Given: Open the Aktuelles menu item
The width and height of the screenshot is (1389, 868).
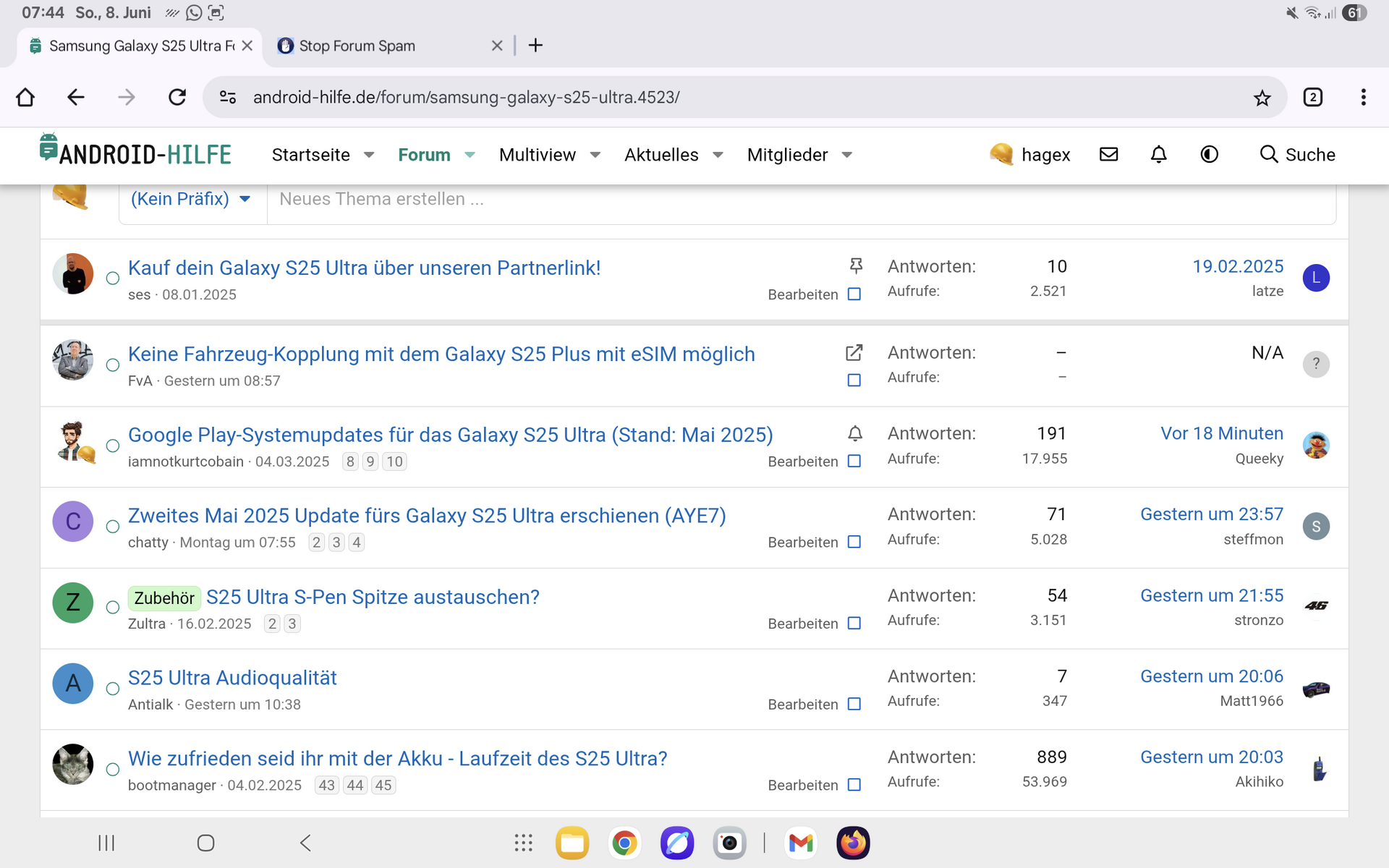Looking at the screenshot, I should point(661,155).
